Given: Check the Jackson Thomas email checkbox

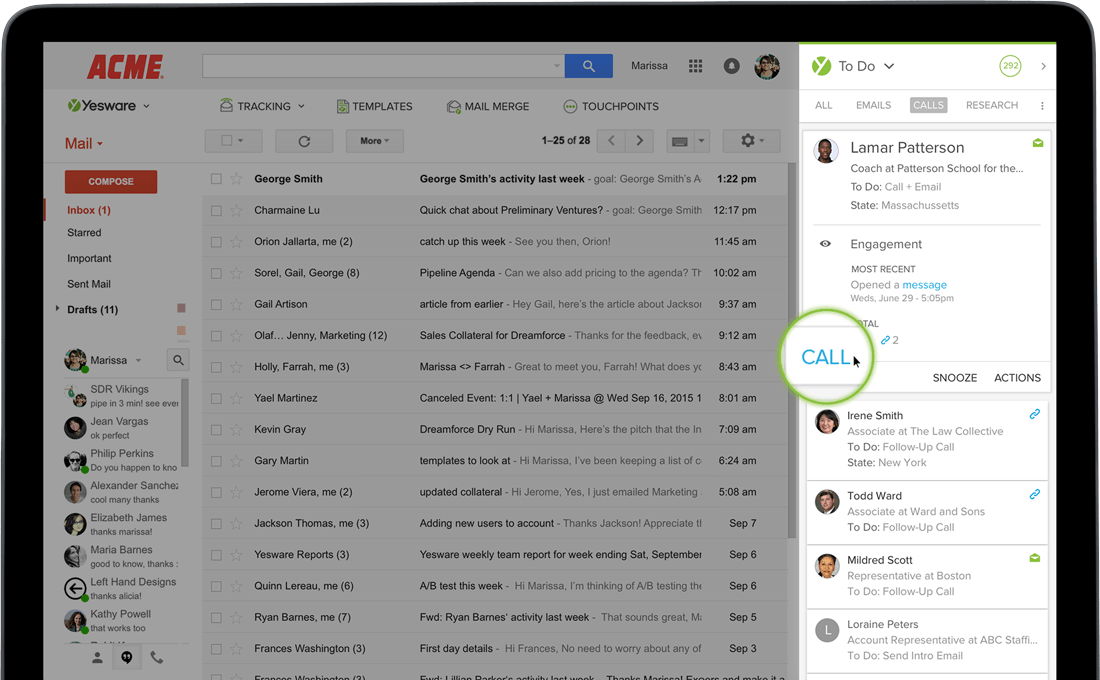Looking at the screenshot, I should (216, 524).
